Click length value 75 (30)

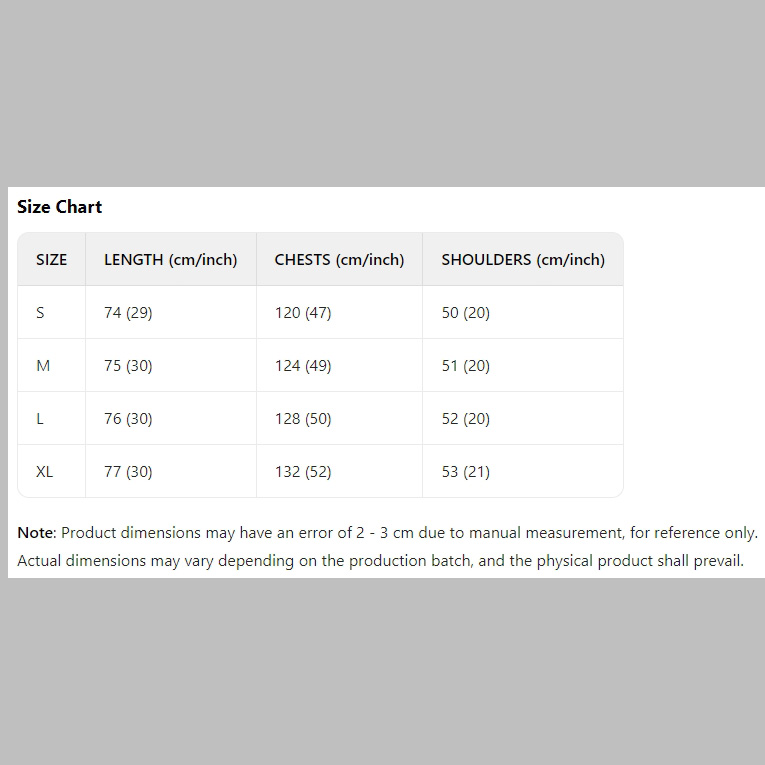point(128,366)
